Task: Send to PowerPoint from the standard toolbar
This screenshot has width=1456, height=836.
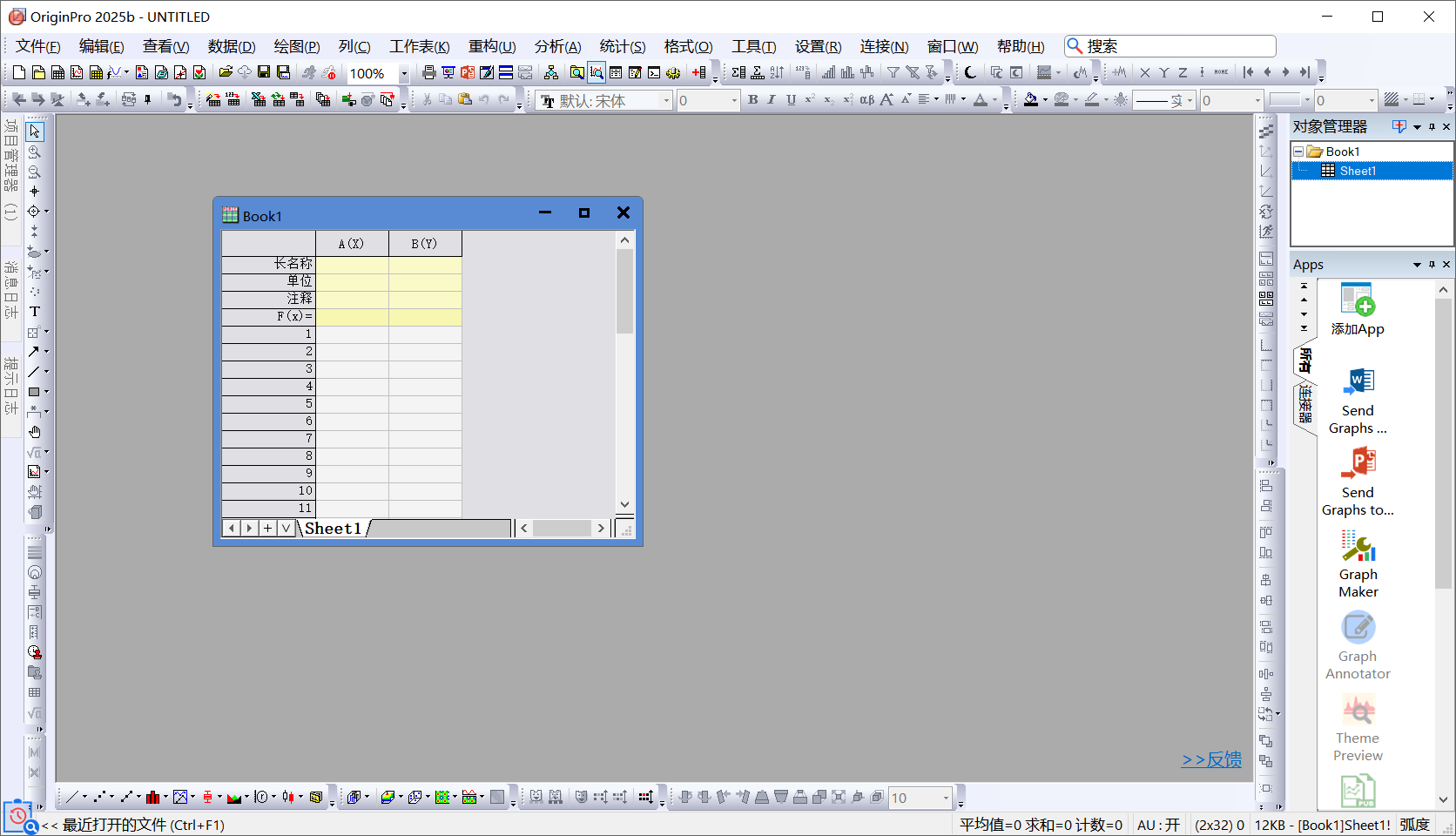Action: [x=468, y=72]
